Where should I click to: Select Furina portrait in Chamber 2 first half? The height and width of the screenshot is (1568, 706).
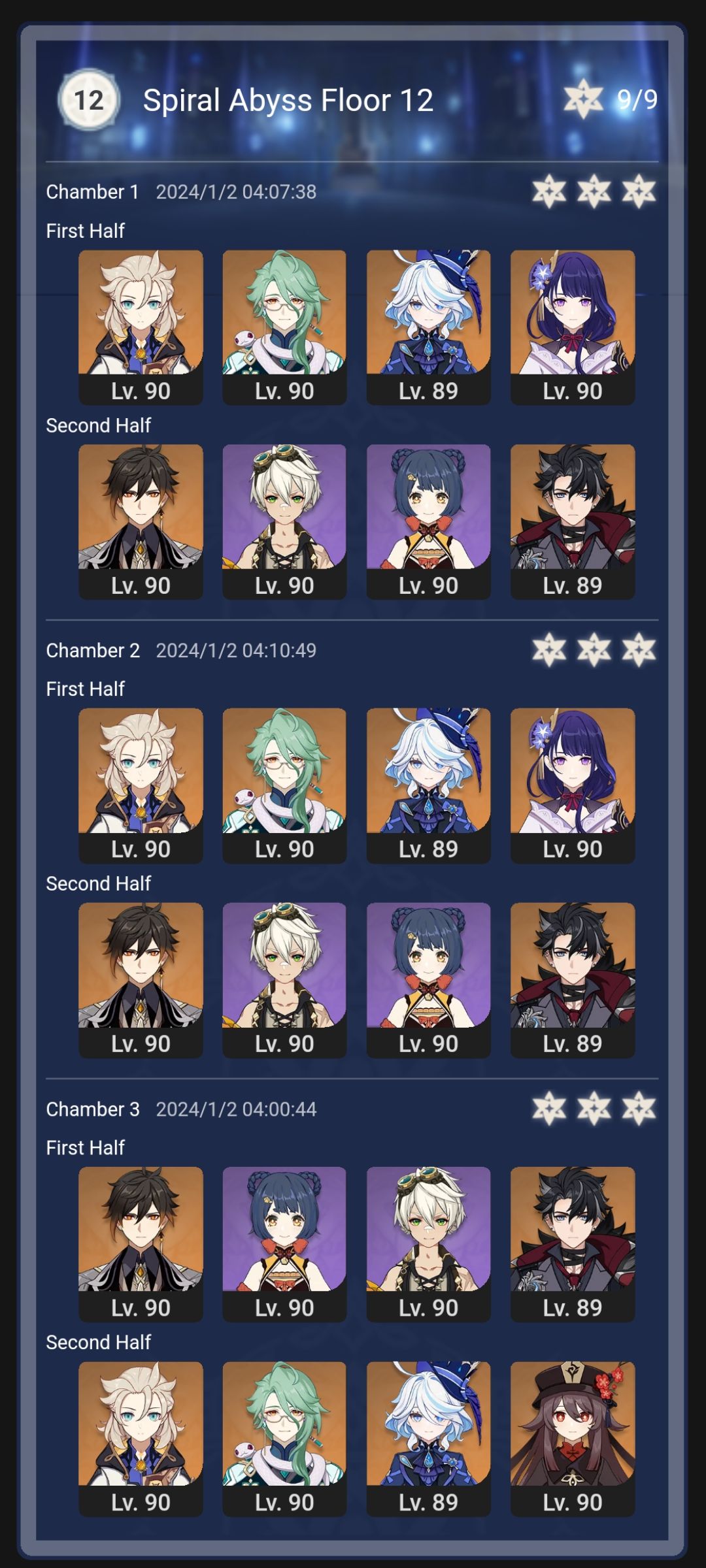[x=428, y=785]
